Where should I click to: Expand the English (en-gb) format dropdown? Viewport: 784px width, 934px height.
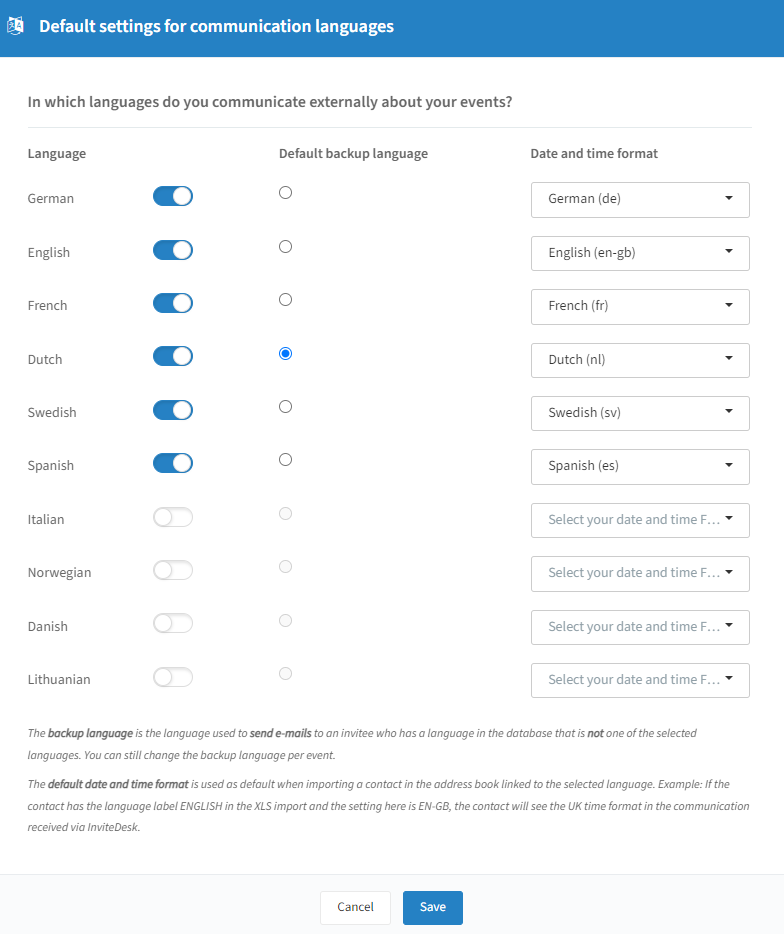pyautogui.click(x=640, y=253)
